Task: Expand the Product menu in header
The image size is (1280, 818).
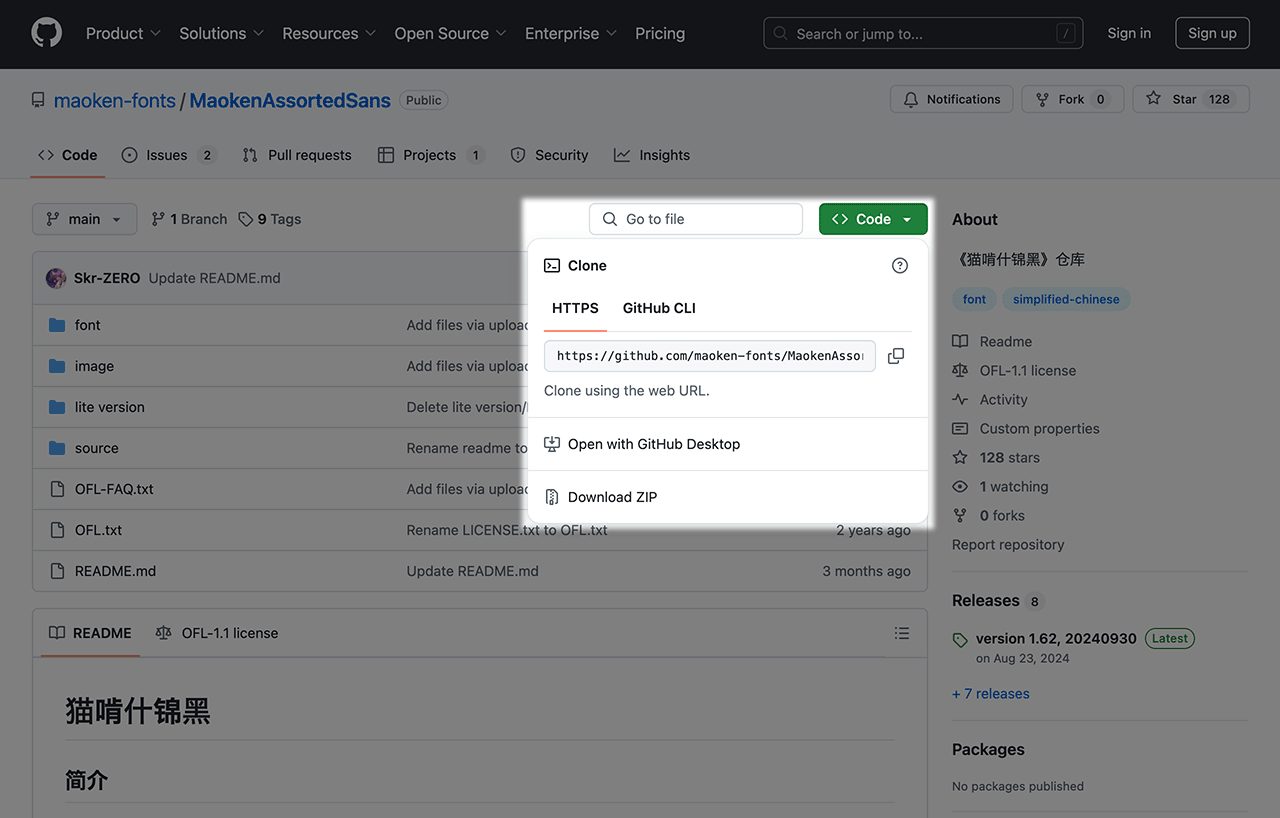Action: (x=123, y=33)
